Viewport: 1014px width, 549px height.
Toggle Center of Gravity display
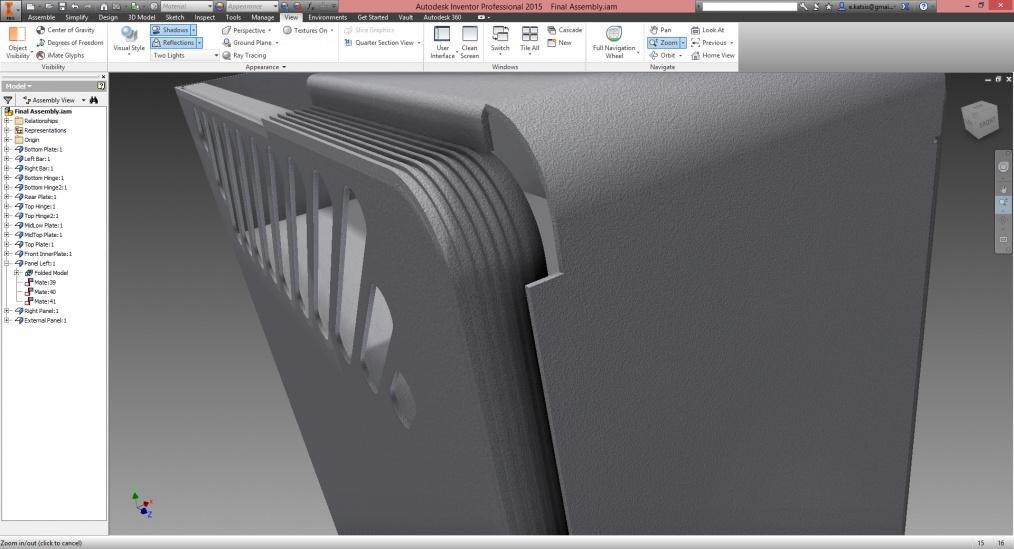point(65,30)
